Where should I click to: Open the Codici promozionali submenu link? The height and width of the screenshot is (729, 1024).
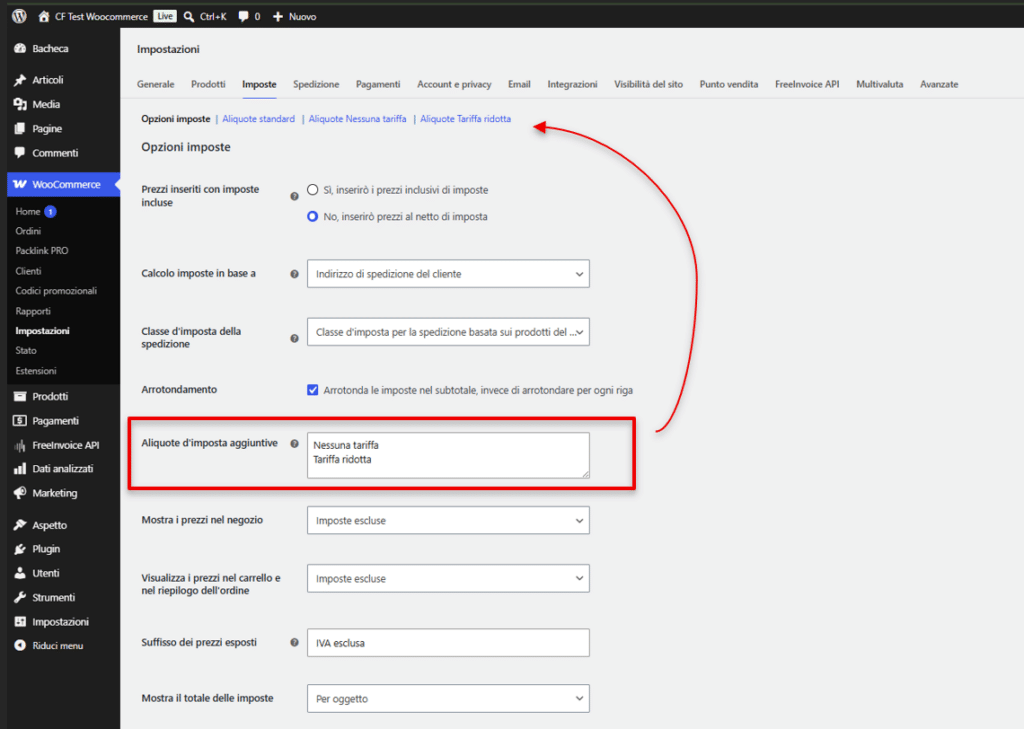[x=56, y=291]
